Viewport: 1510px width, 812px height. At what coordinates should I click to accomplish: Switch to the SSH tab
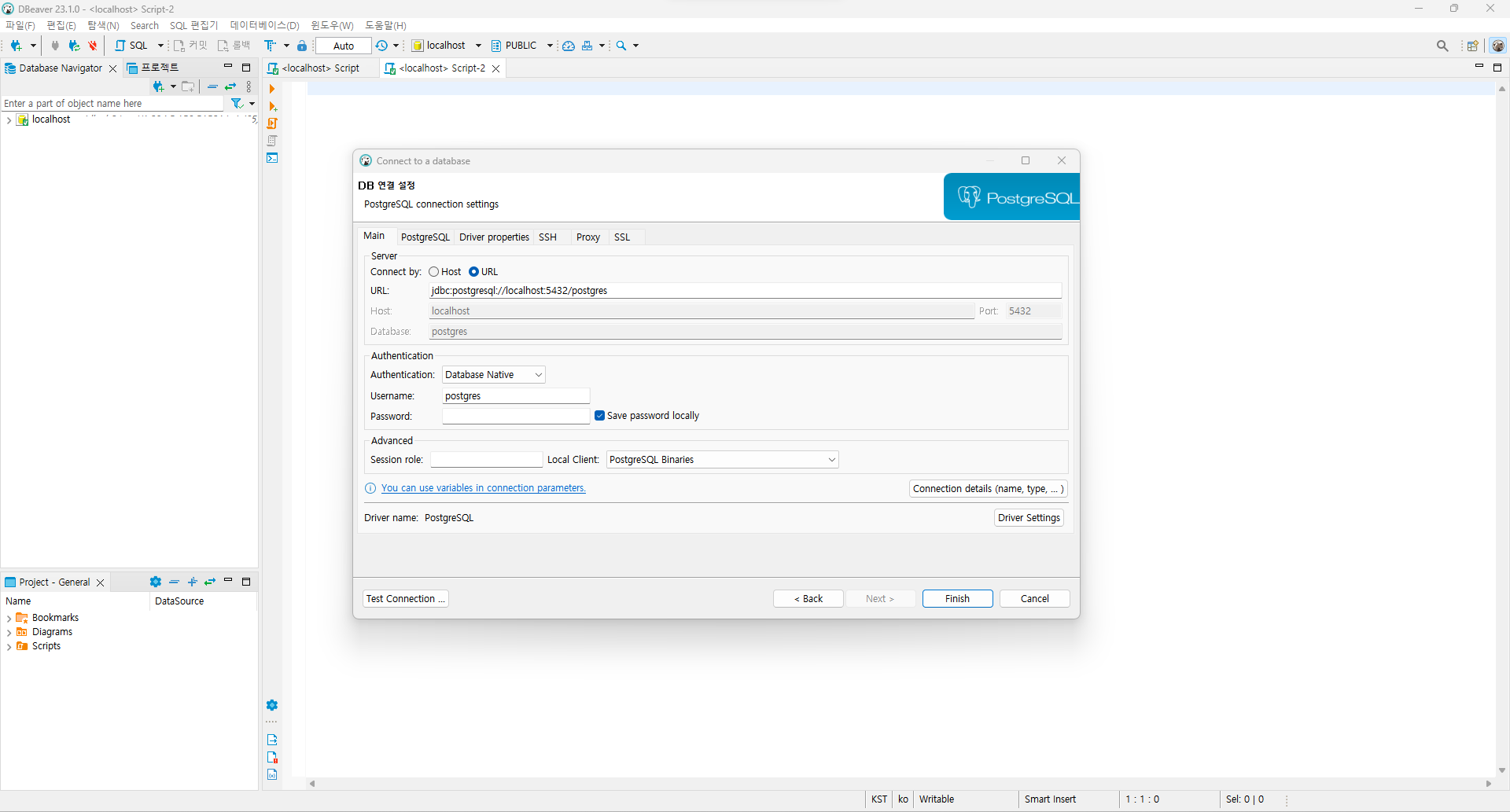click(x=547, y=237)
